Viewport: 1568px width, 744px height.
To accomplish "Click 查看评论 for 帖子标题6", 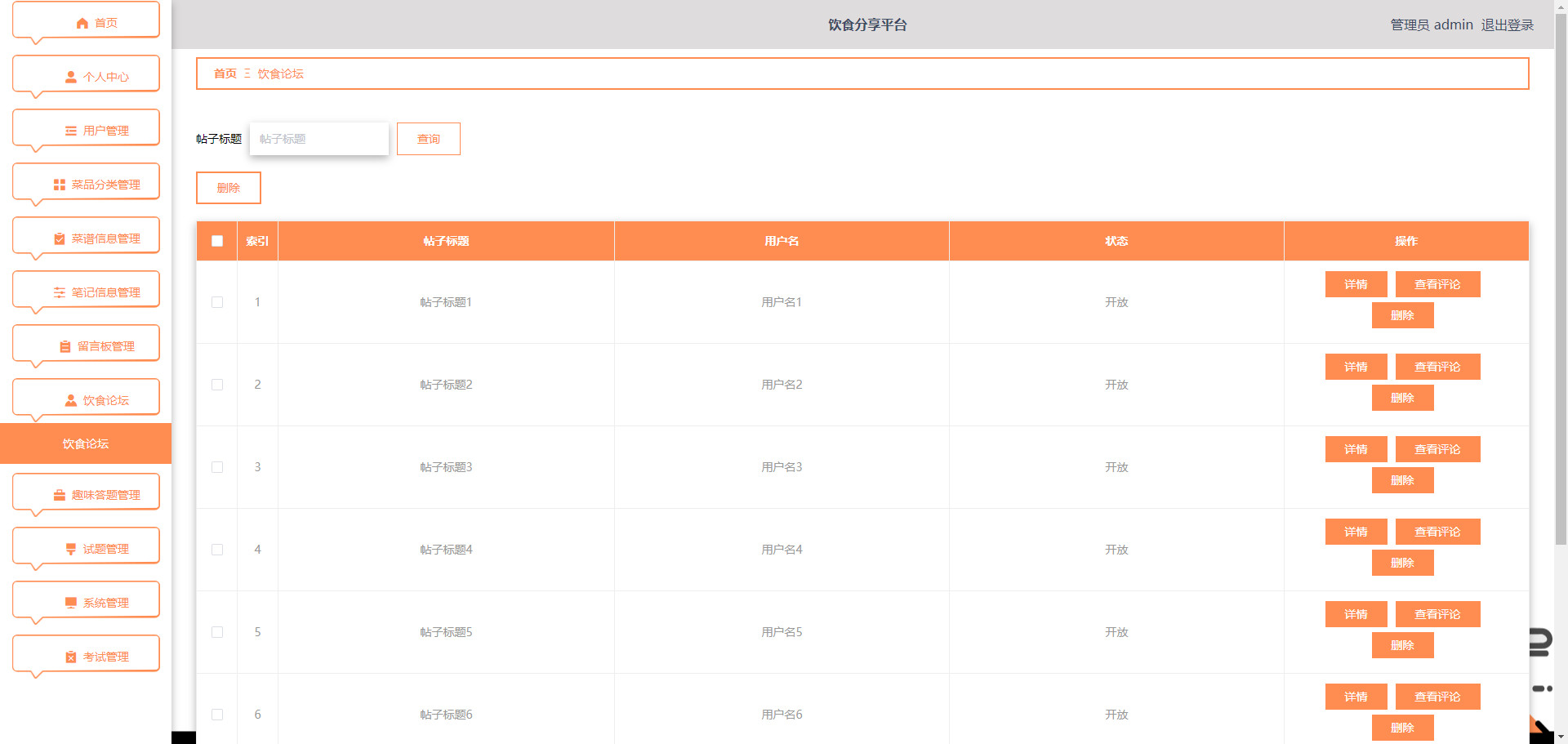I will [1438, 697].
